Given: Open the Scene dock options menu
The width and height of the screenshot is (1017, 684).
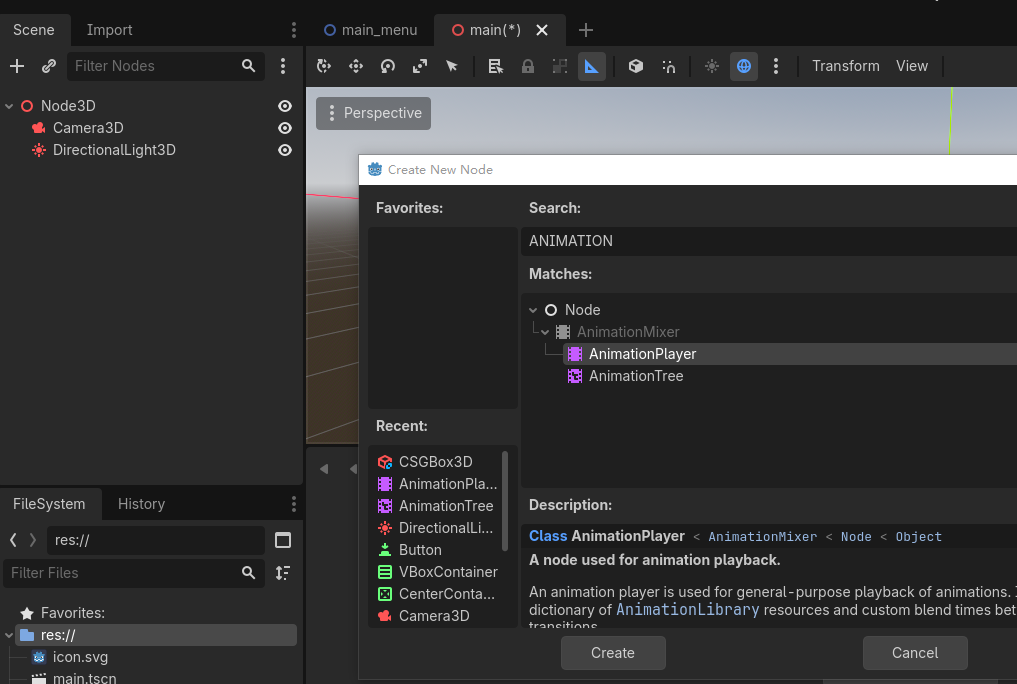Looking at the screenshot, I should coord(294,30).
